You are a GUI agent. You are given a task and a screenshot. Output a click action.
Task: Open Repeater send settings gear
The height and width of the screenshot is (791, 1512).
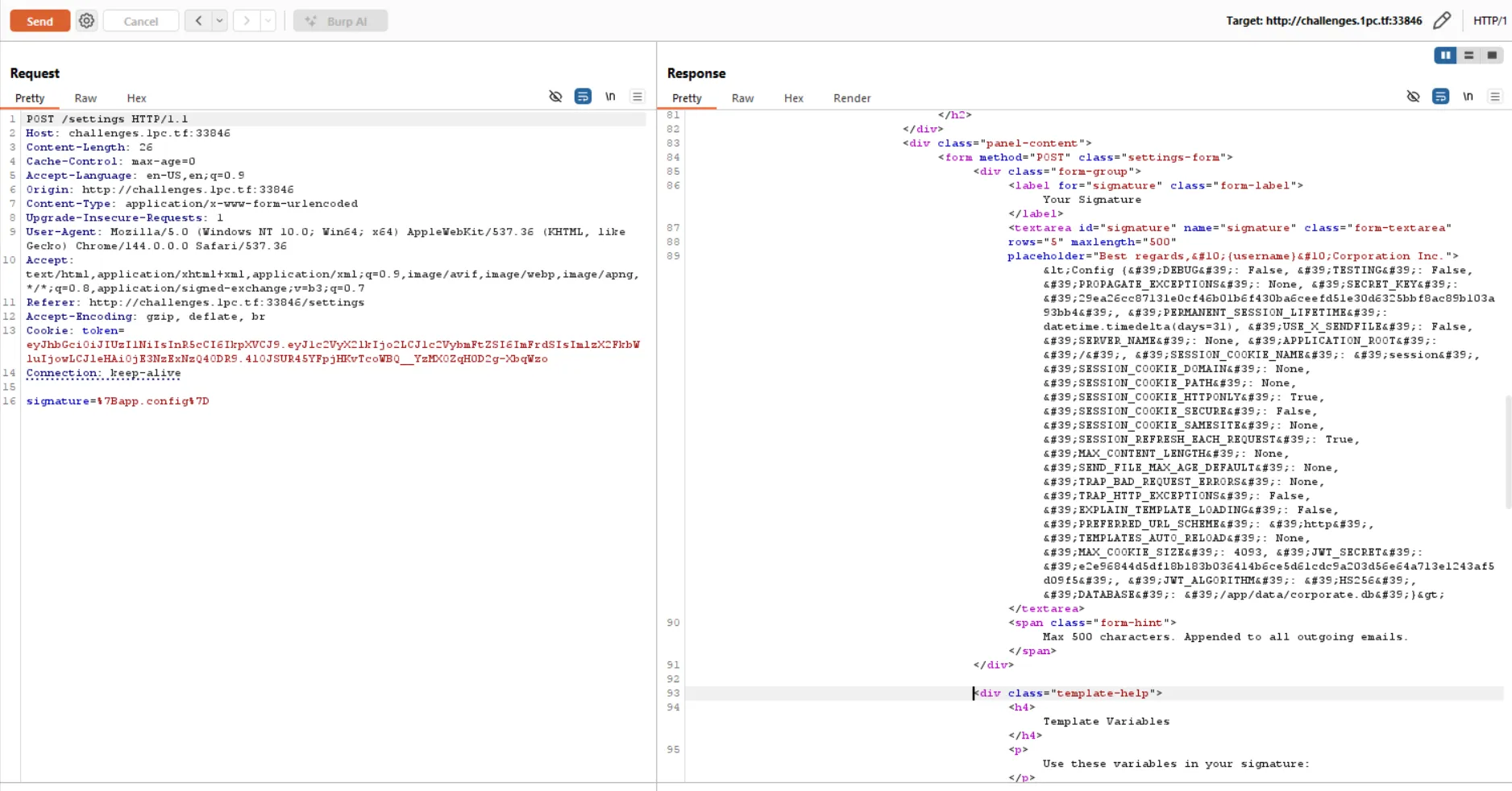click(87, 21)
